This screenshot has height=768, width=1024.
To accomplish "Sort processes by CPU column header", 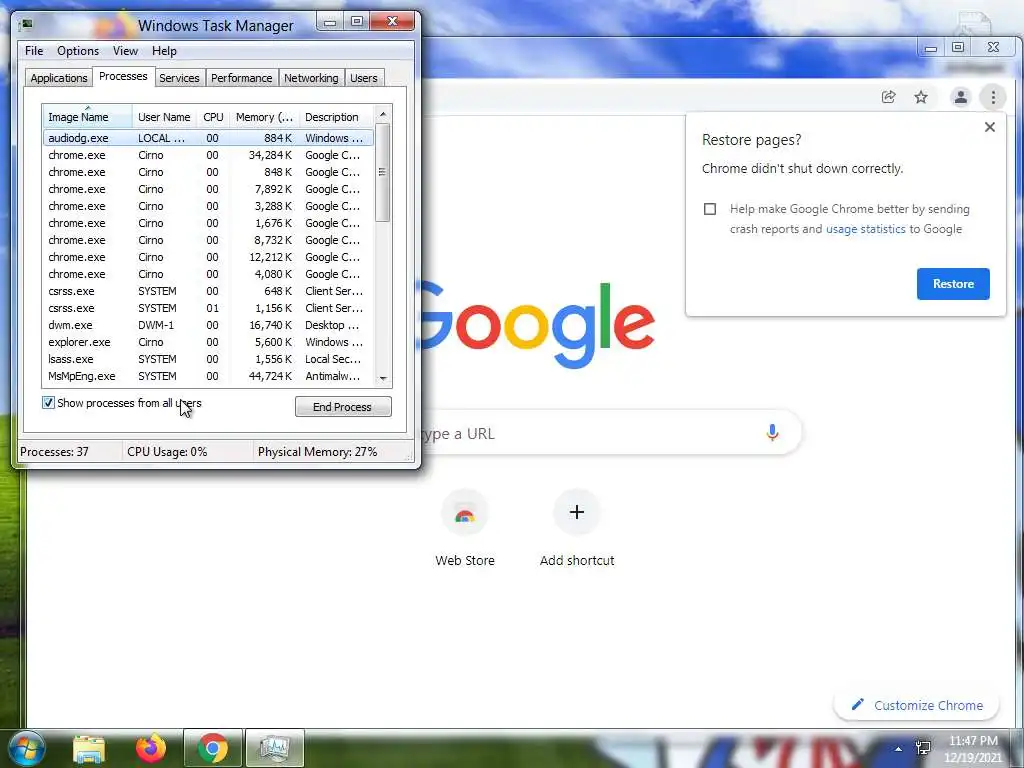I will pyautogui.click(x=214, y=117).
